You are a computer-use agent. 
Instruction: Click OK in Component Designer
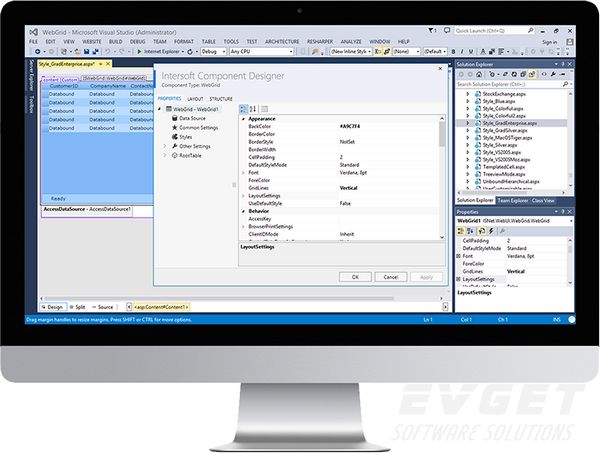click(x=355, y=277)
